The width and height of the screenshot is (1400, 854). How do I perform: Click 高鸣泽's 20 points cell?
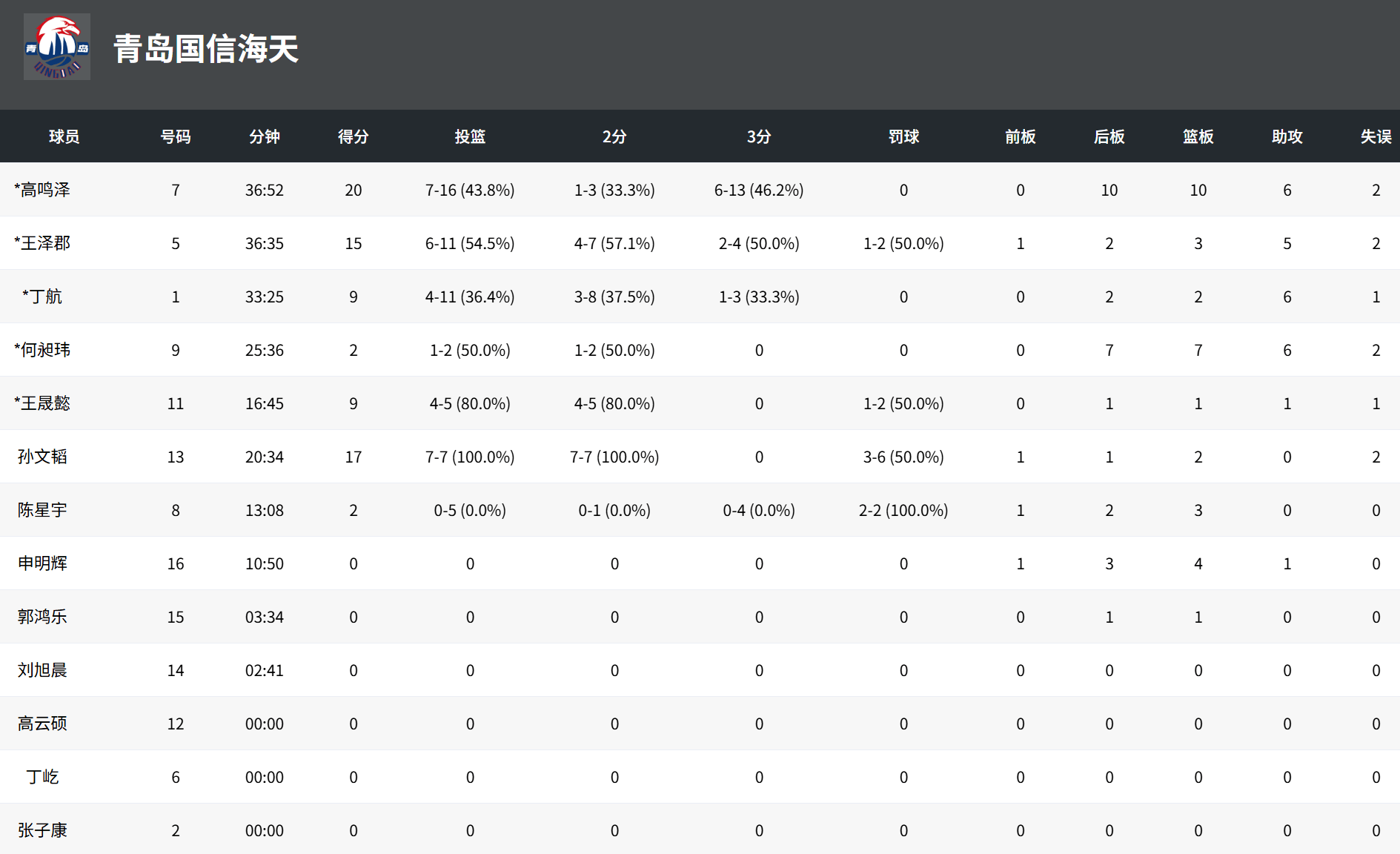[353, 190]
